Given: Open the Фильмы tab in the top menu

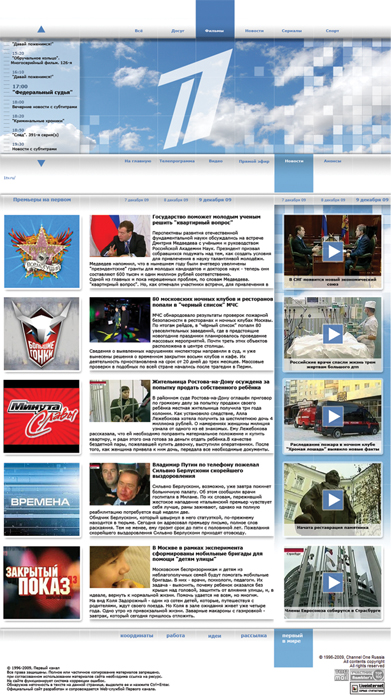Looking at the screenshot, I should [x=215, y=31].
